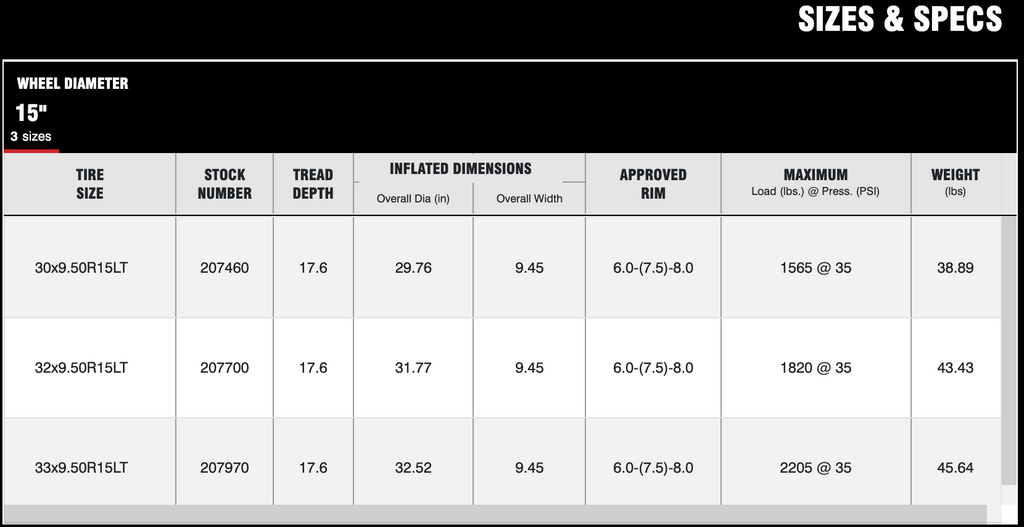Click stock number 207700
This screenshot has height=527, width=1024.
click(x=225, y=368)
